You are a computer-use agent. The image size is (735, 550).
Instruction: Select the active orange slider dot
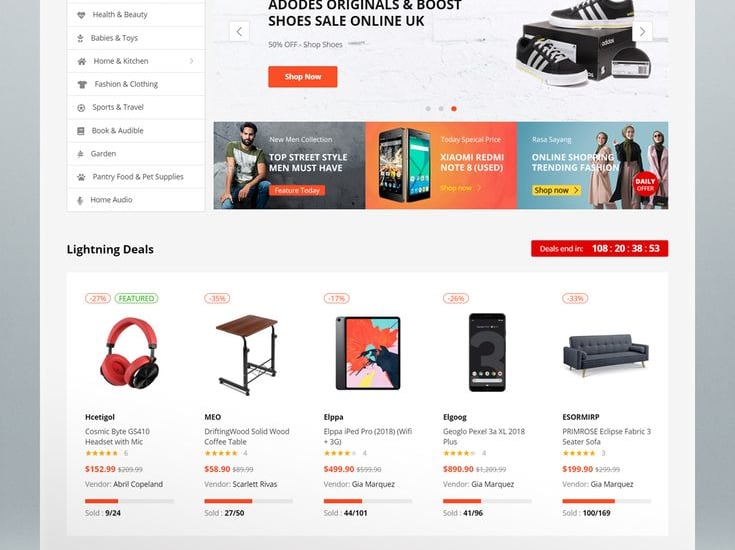pos(454,109)
